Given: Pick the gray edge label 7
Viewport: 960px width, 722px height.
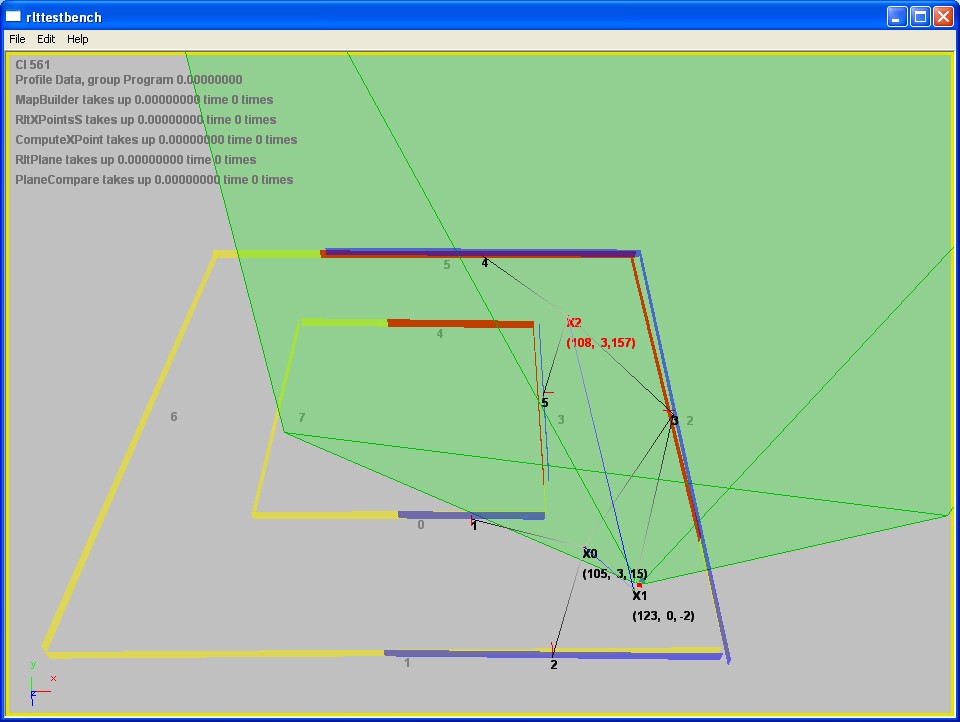Looking at the screenshot, I should pos(302,418).
